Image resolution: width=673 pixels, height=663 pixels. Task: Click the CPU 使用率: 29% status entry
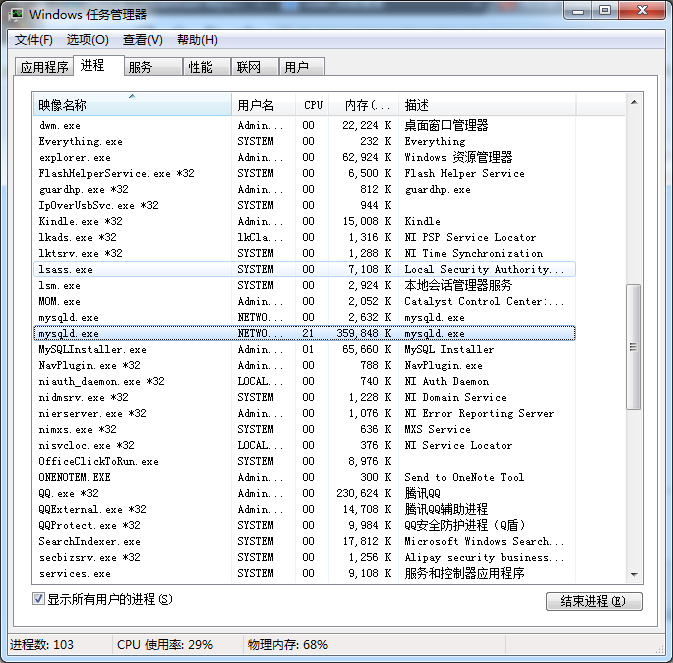click(x=165, y=645)
